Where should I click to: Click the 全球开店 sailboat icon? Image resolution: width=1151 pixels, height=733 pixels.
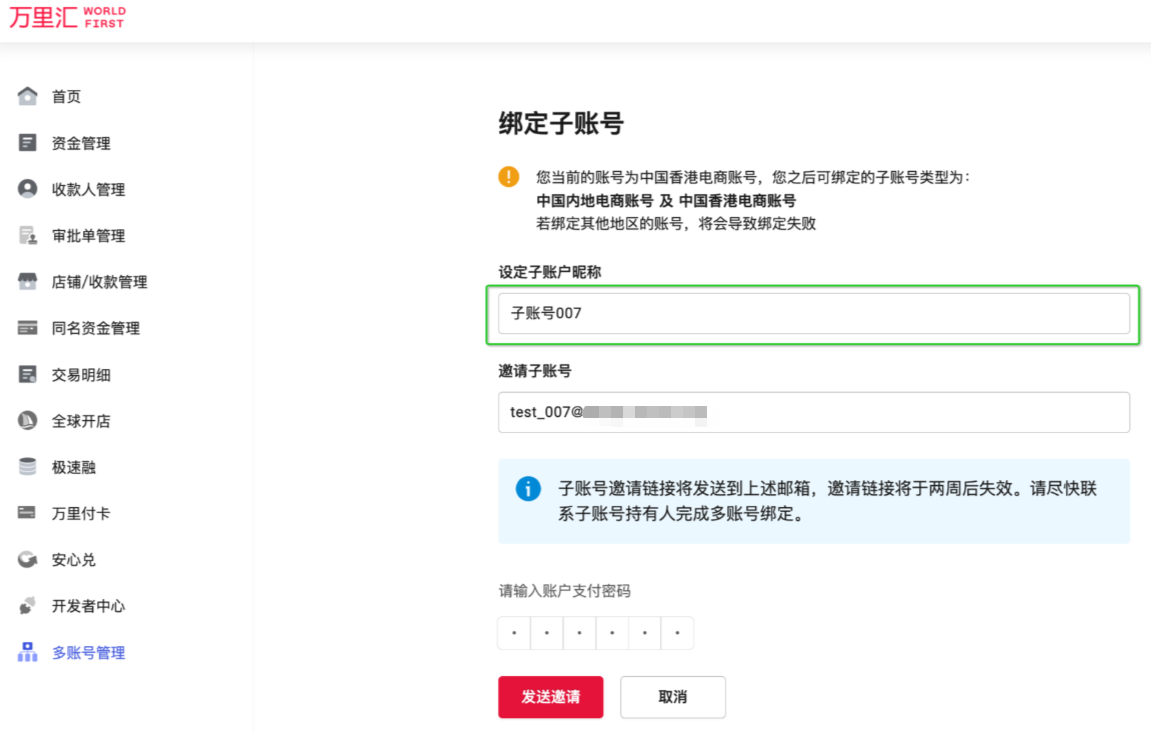click(28, 421)
